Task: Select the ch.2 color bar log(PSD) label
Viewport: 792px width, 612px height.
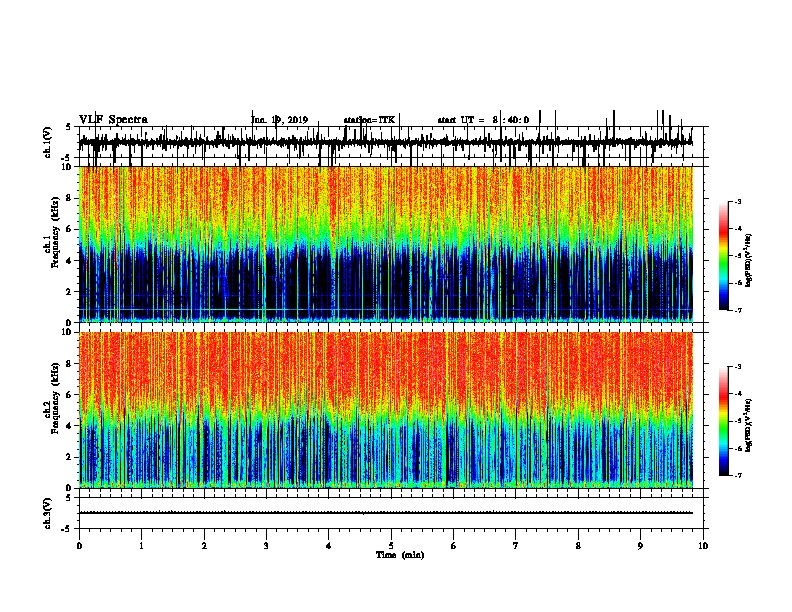Action: [748, 426]
